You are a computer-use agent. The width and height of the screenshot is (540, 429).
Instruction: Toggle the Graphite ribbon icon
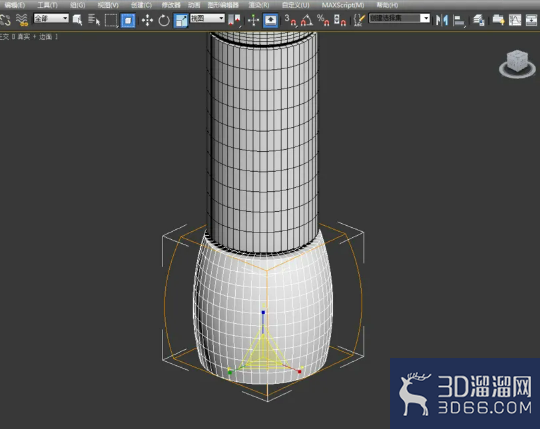498,20
